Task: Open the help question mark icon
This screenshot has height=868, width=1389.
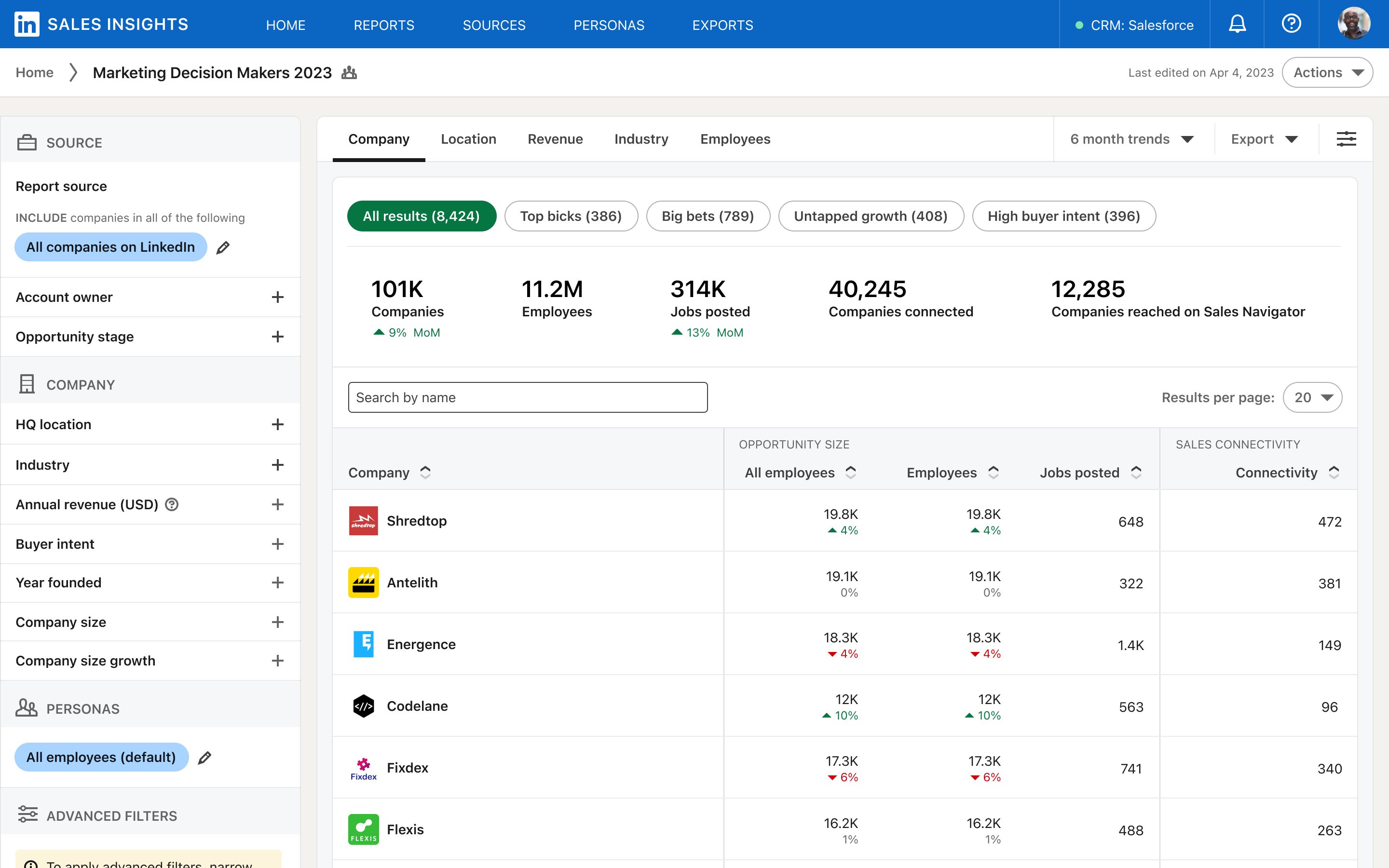Action: pos(1291,24)
